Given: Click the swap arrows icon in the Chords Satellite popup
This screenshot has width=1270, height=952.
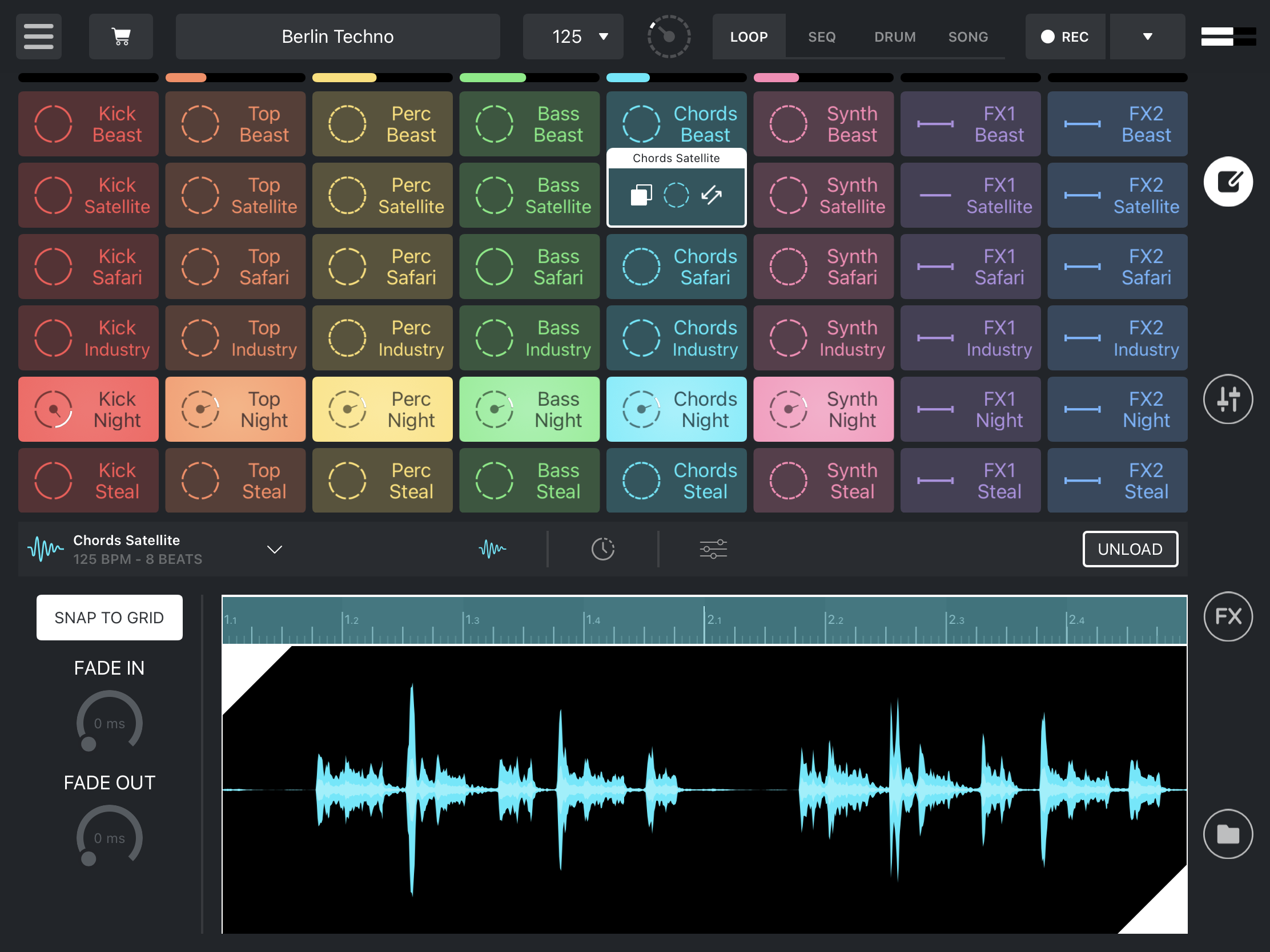Looking at the screenshot, I should coord(712,195).
